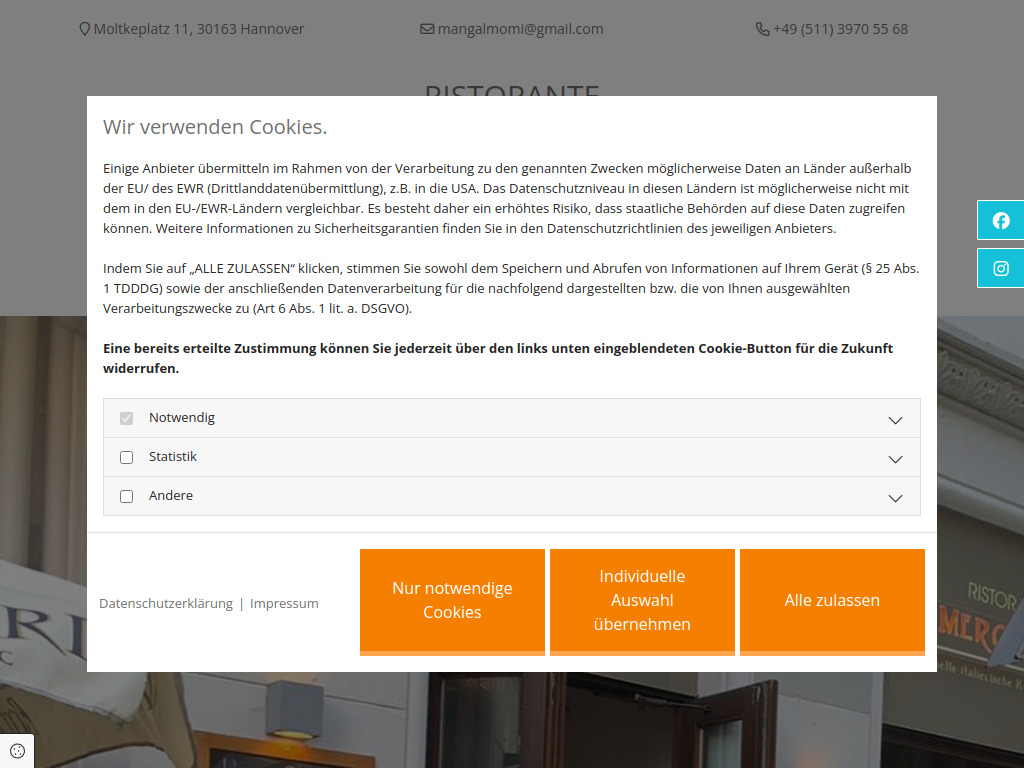Click the disabled Notwendig checkbox
The image size is (1024, 768).
click(x=126, y=418)
